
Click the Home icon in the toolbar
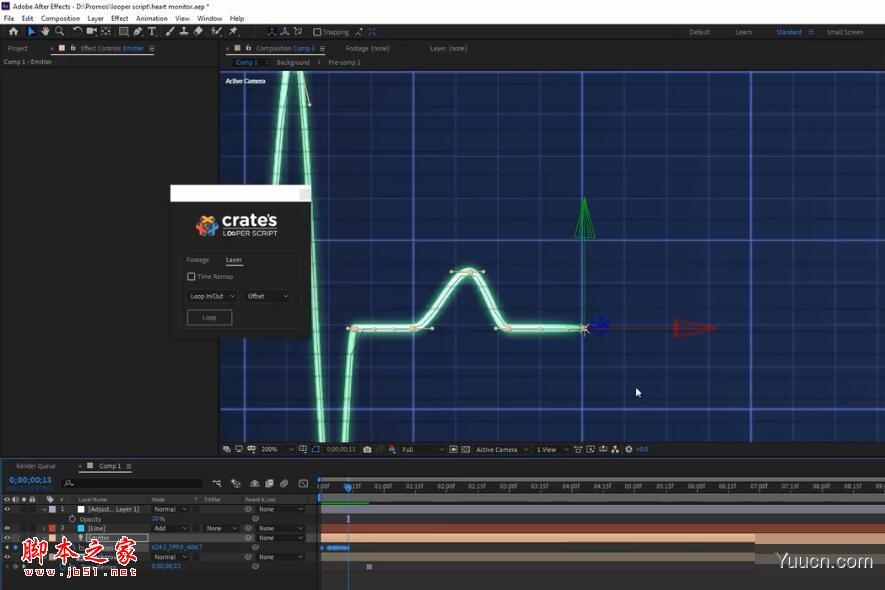[x=14, y=32]
